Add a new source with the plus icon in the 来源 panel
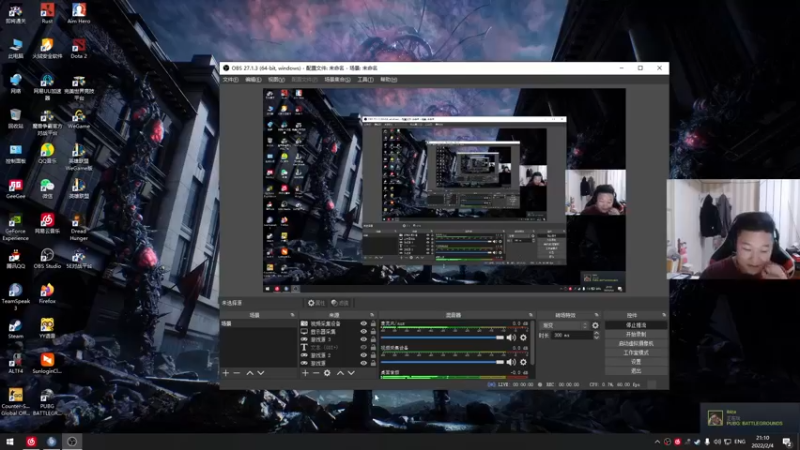 coord(305,373)
